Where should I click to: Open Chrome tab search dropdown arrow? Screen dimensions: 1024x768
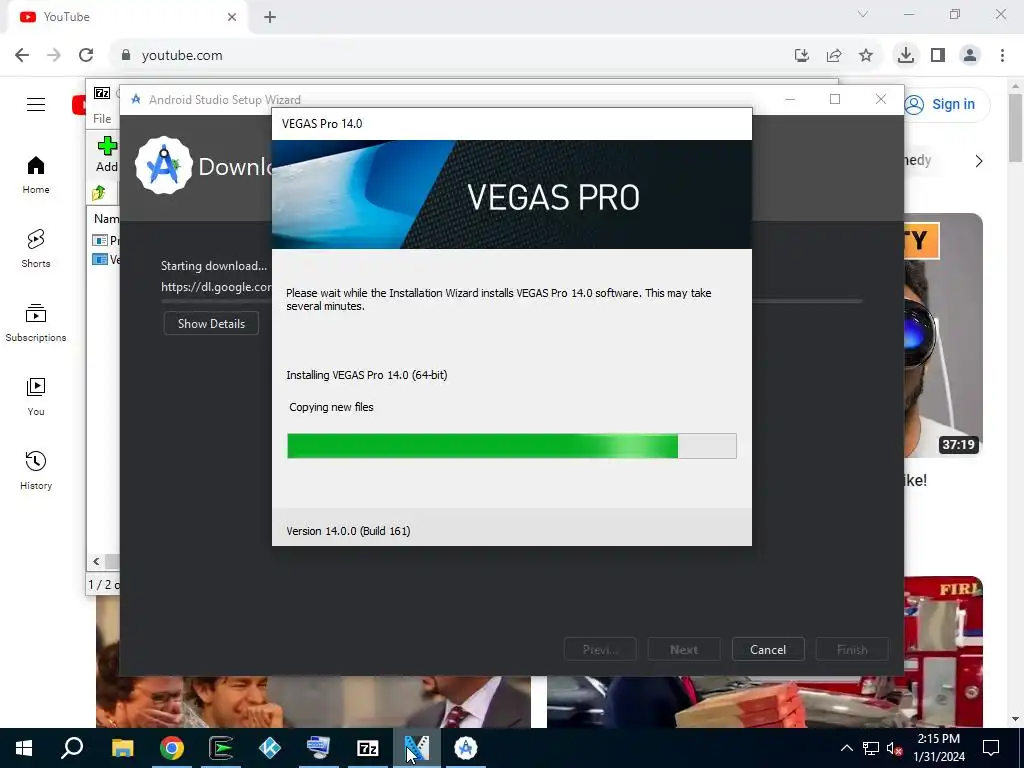863,14
